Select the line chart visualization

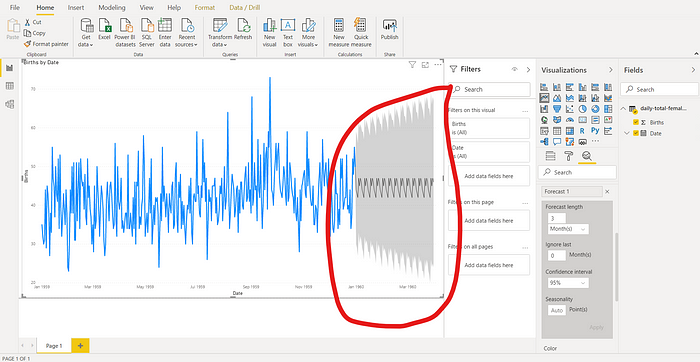(544, 98)
